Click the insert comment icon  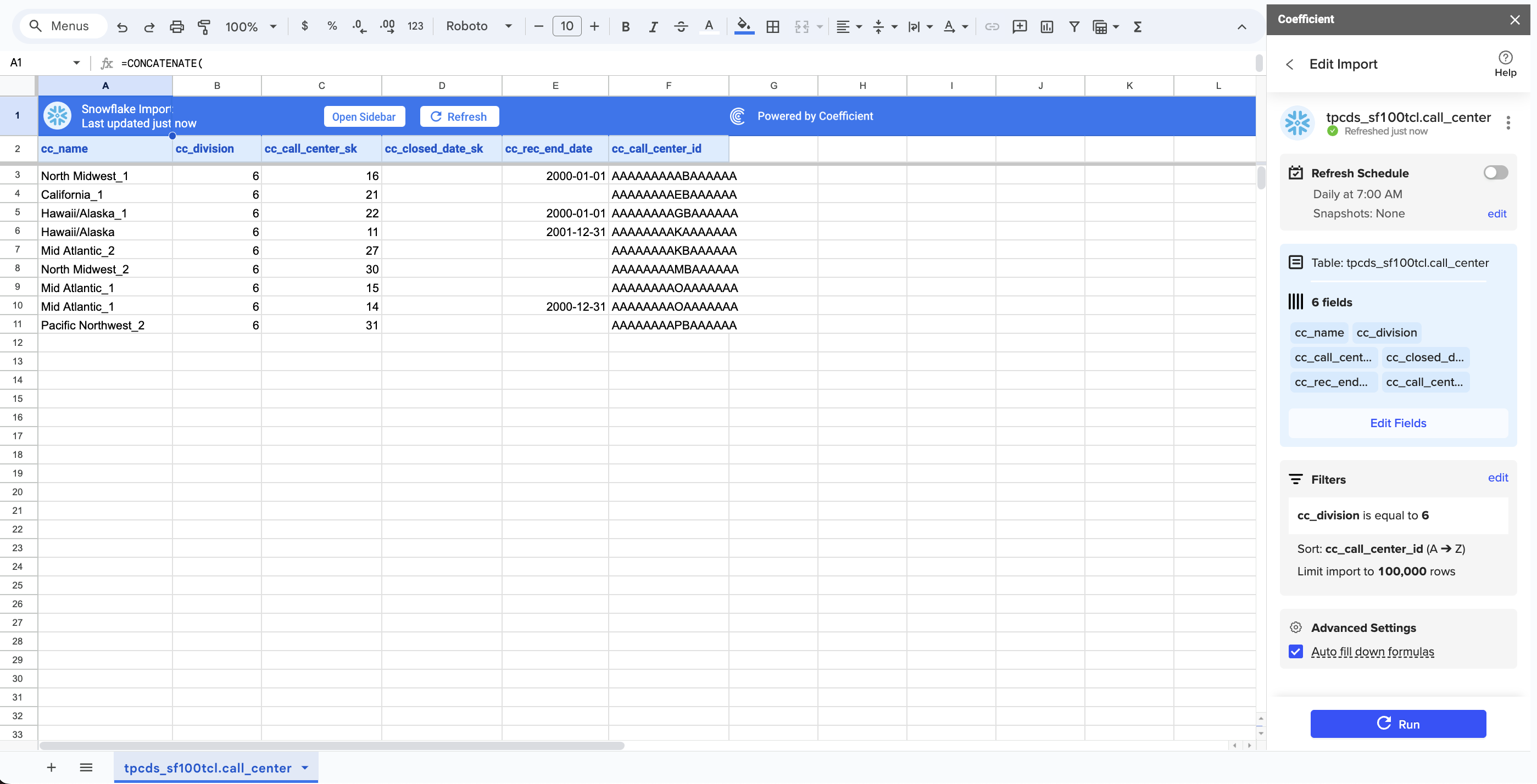pyautogui.click(x=1020, y=27)
